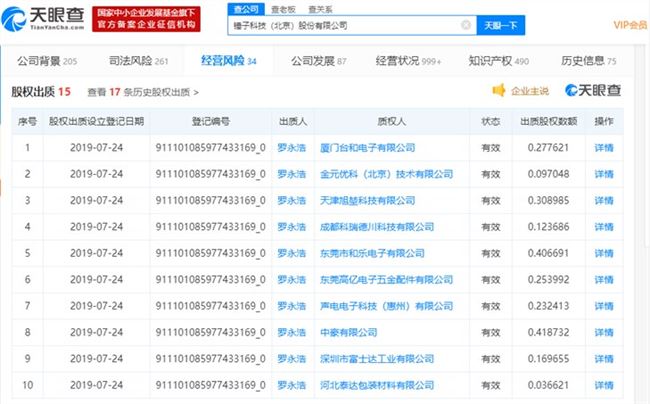This screenshot has height=404, width=650.
Task: Open 东莞高亿电子五金配件有限公司 link
Action: 386,280
